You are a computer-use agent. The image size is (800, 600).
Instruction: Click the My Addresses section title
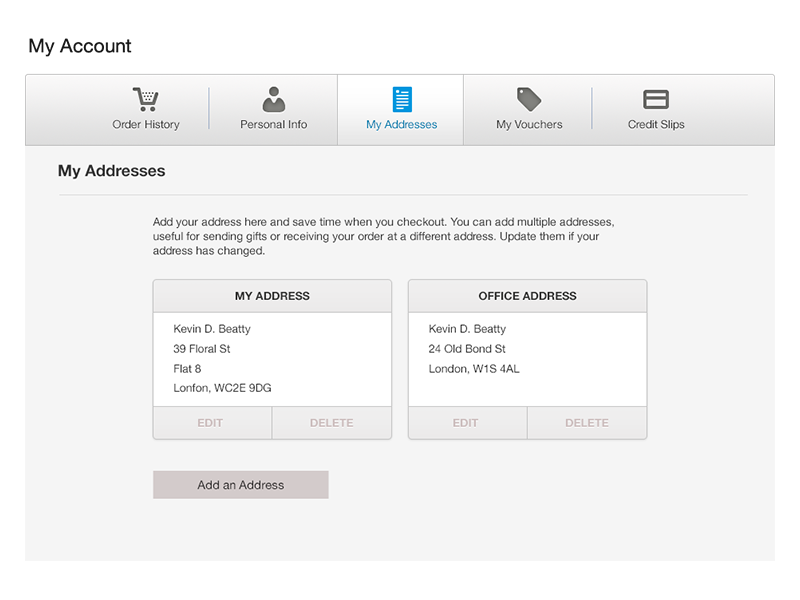pos(111,171)
